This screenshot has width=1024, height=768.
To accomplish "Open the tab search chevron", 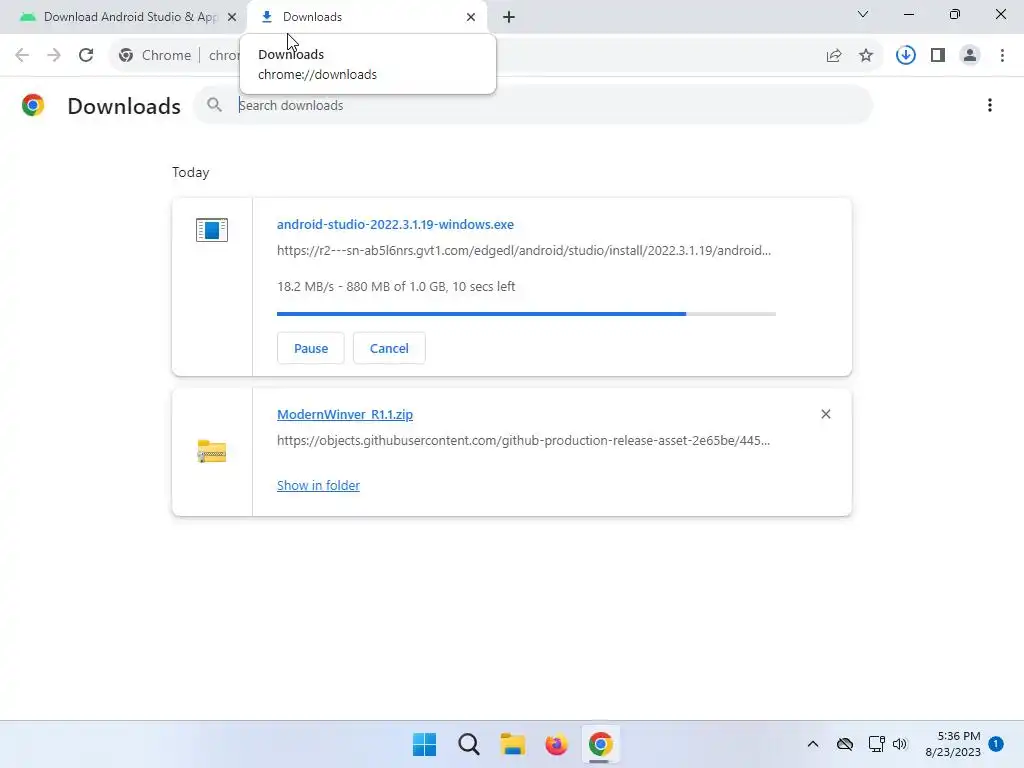I will point(863,14).
